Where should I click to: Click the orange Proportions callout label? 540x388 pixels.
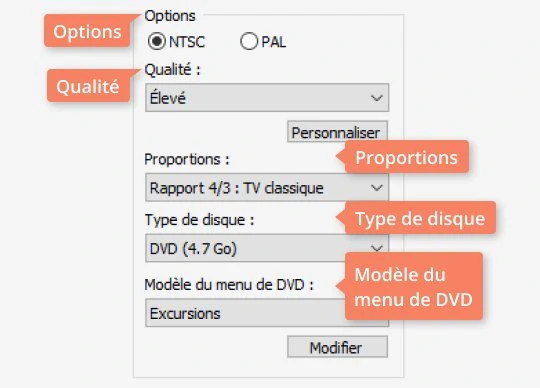pos(406,157)
